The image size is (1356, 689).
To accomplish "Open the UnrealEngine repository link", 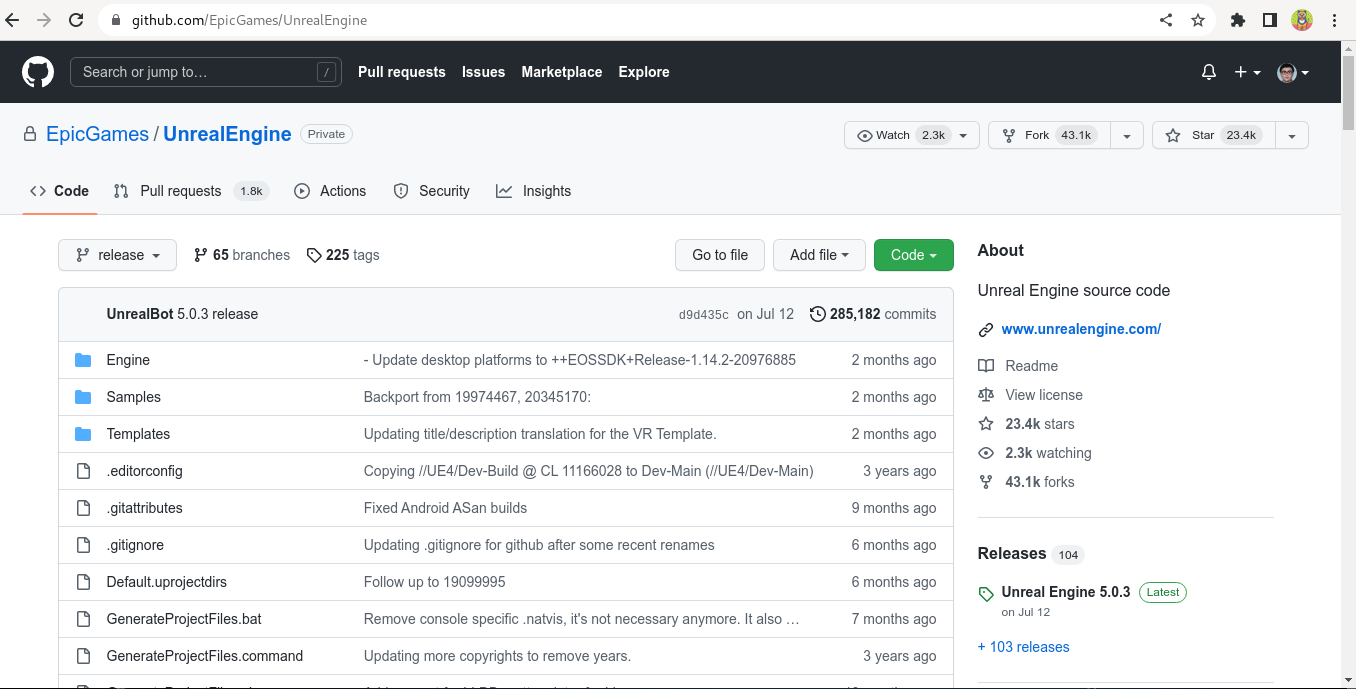I will click(x=227, y=134).
